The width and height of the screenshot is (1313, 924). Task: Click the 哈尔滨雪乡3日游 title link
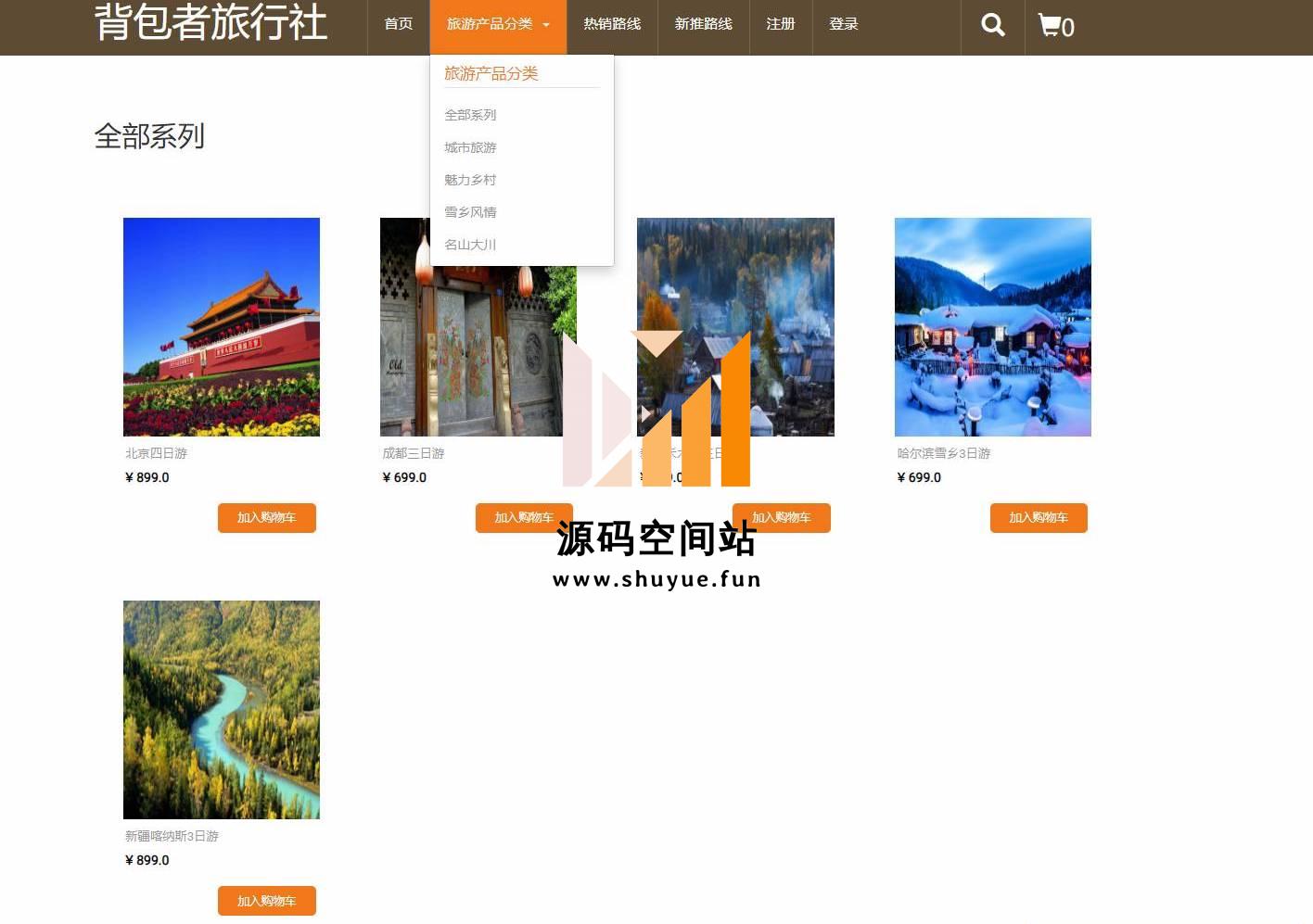pos(944,453)
